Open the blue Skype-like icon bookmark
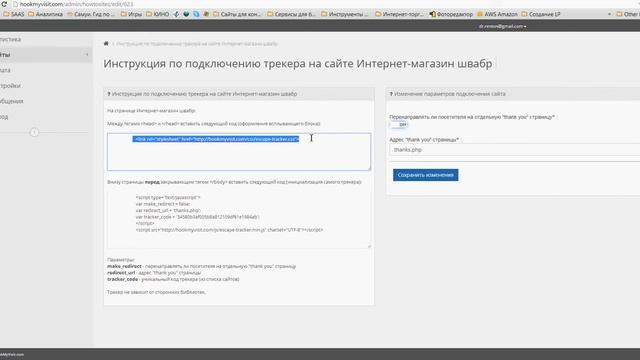The width and height of the screenshot is (640, 360). pos(196,14)
